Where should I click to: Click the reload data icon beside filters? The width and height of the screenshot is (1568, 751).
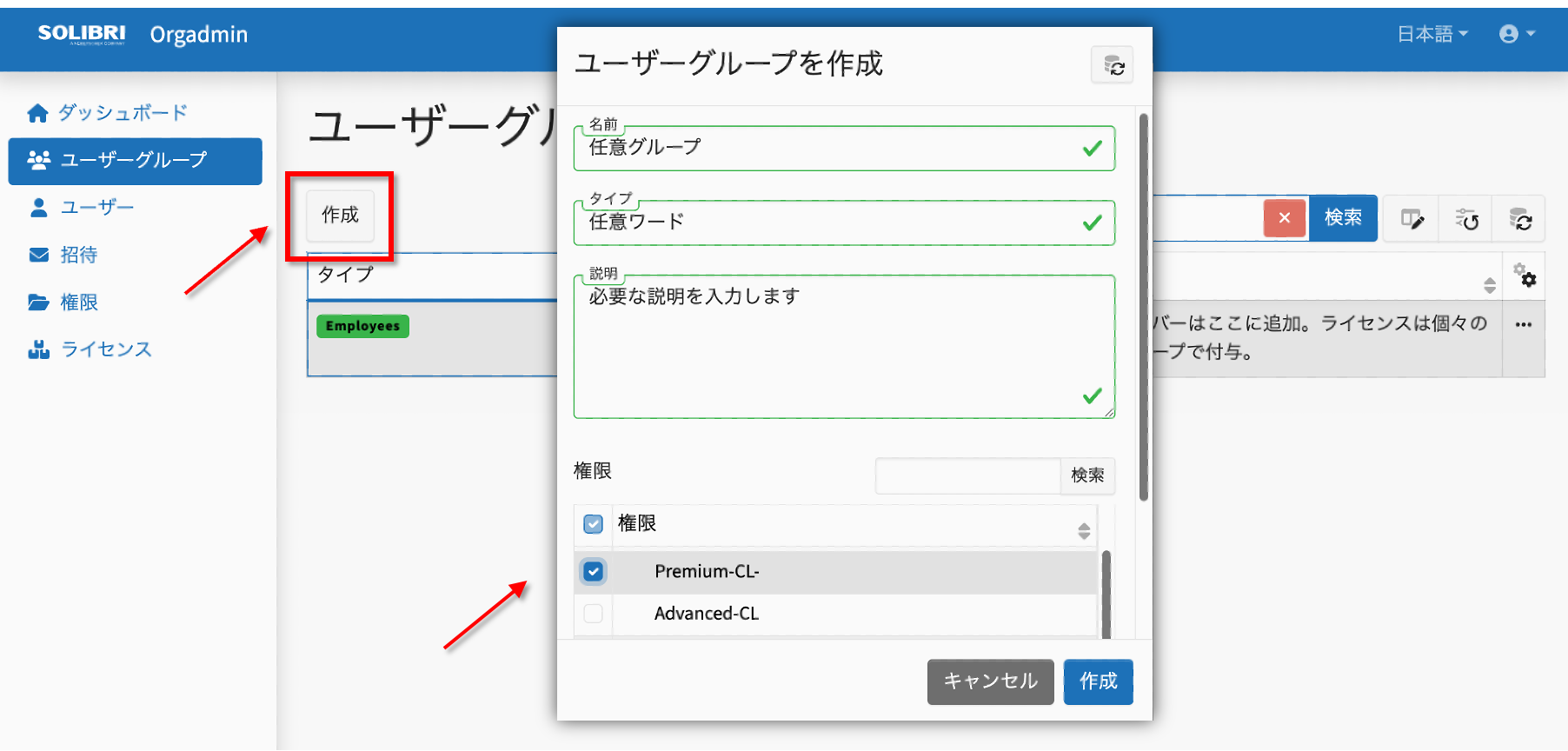click(x=1519, y=219)
